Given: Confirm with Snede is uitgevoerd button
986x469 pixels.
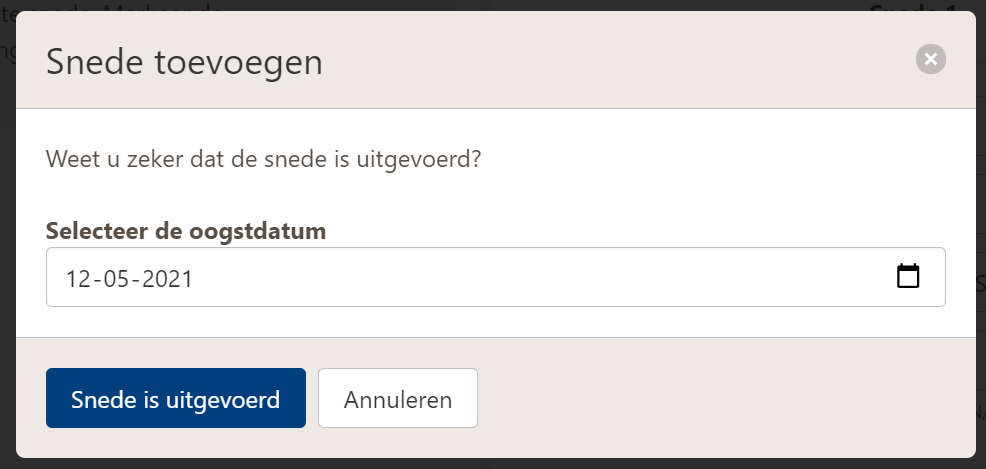Looking at the screenshot, I should [x=175, y=399].
